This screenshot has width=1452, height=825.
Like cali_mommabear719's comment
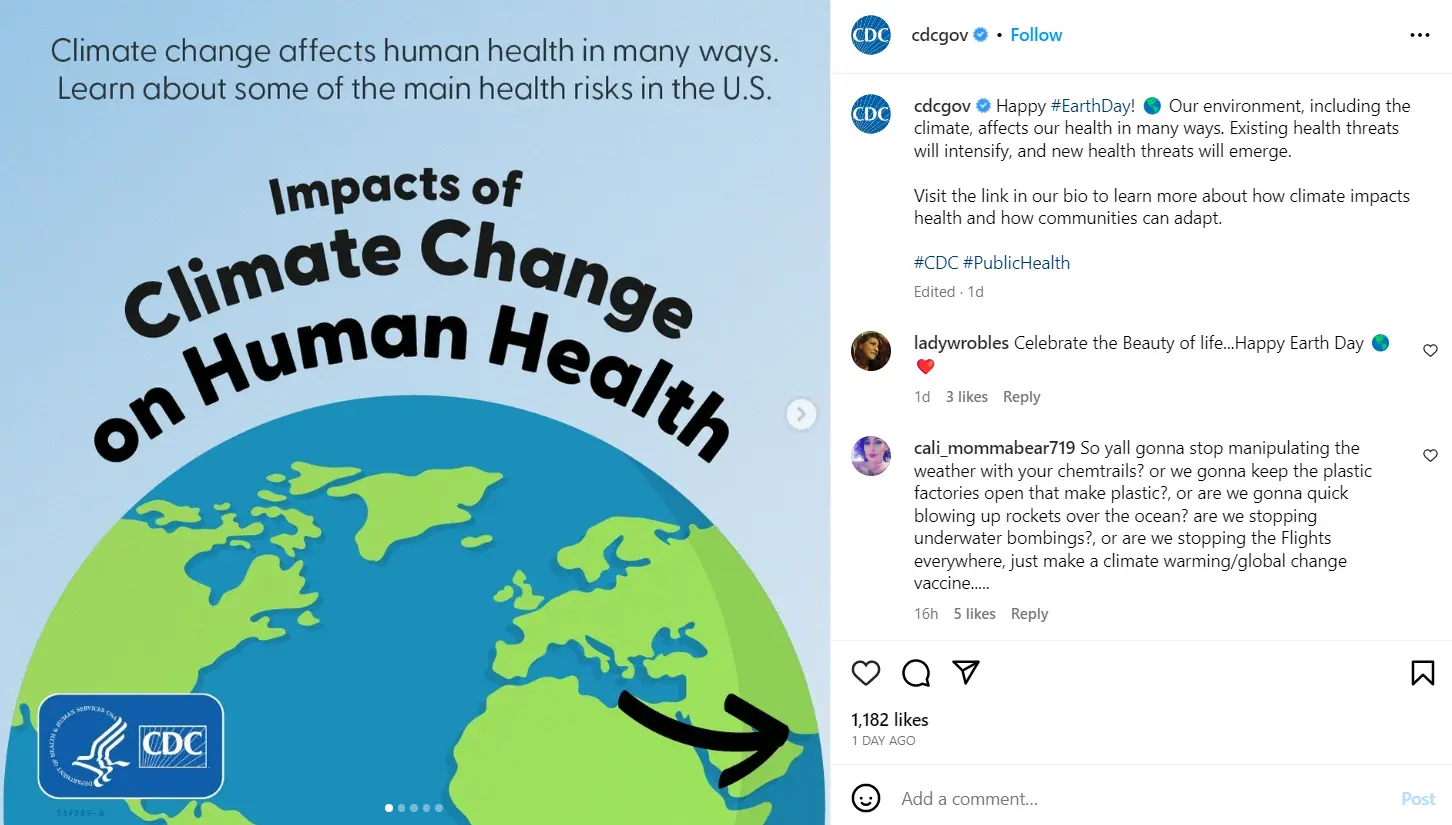[x=1430, y=456]
